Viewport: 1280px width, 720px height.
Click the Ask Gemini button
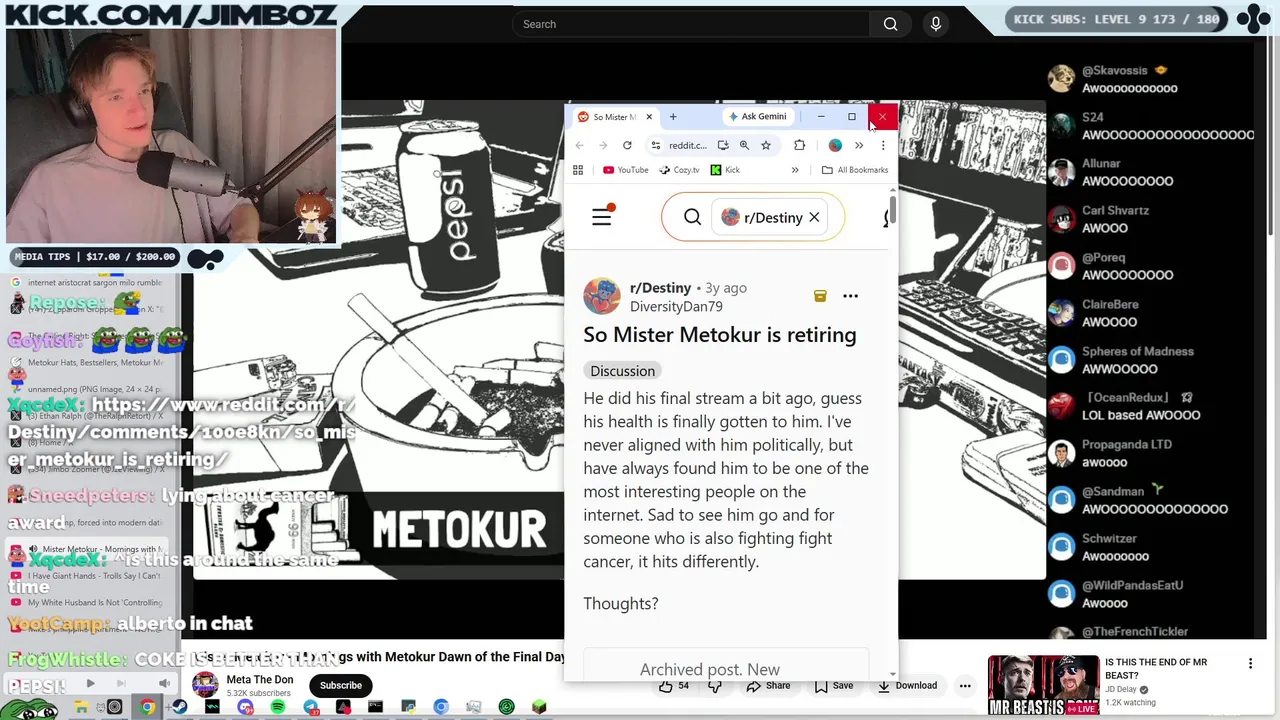(x=757, y=117)
